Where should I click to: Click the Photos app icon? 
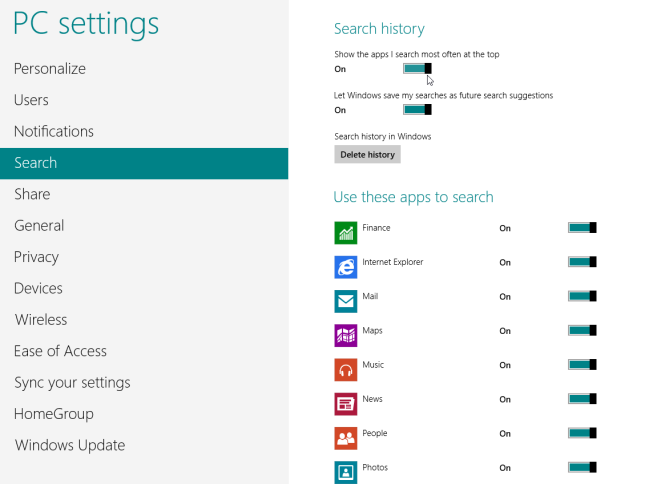pyautogui.click(x=346, y=472)
